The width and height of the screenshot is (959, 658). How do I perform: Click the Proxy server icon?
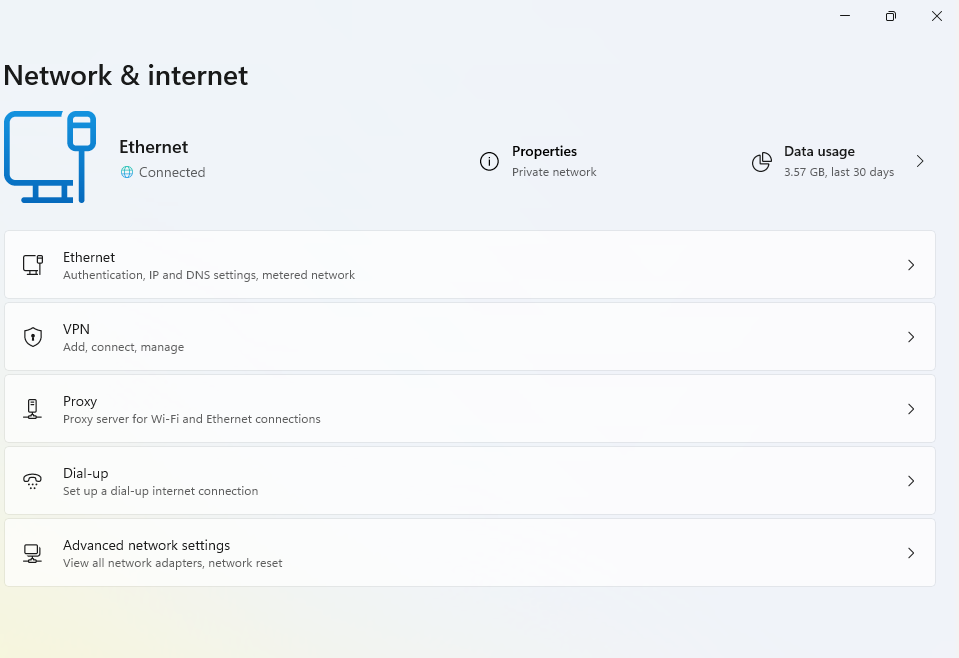click(33, 409)
